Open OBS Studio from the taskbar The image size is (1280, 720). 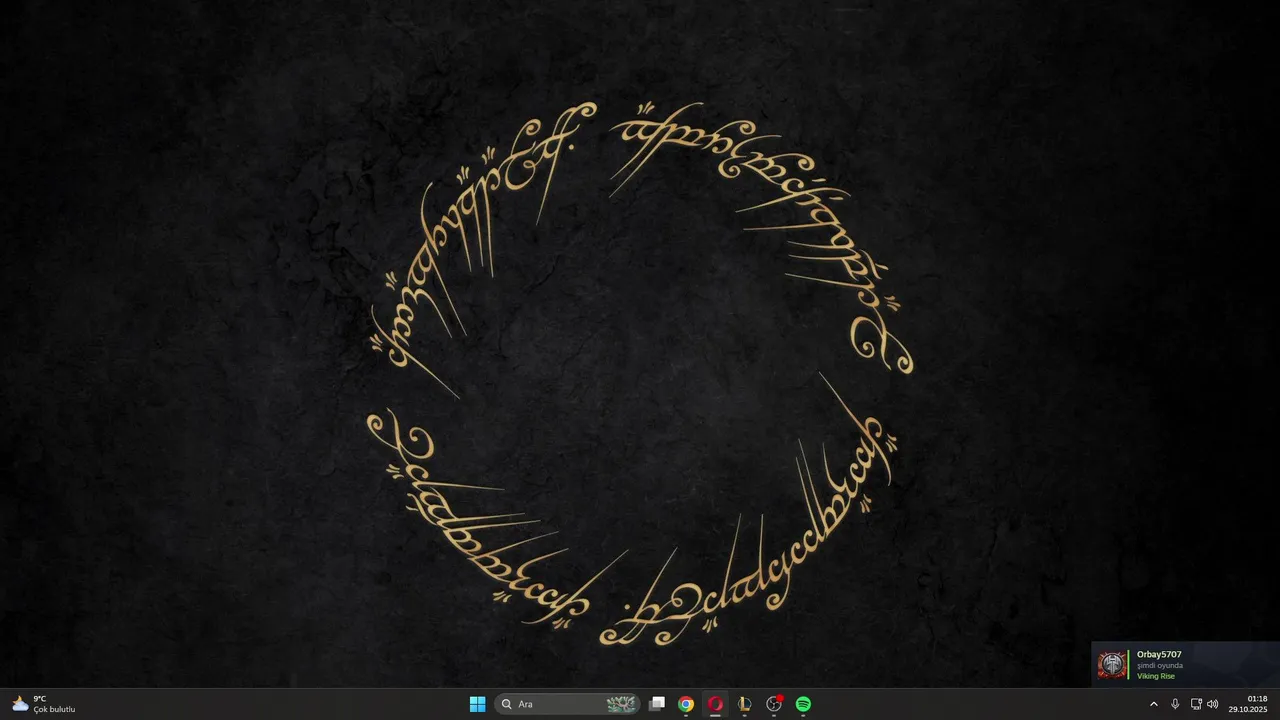tap(774, 704)
